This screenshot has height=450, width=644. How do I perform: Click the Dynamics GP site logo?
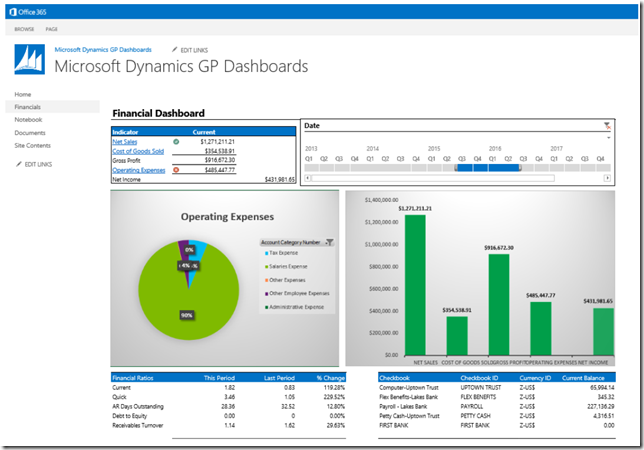click(27, 59)
